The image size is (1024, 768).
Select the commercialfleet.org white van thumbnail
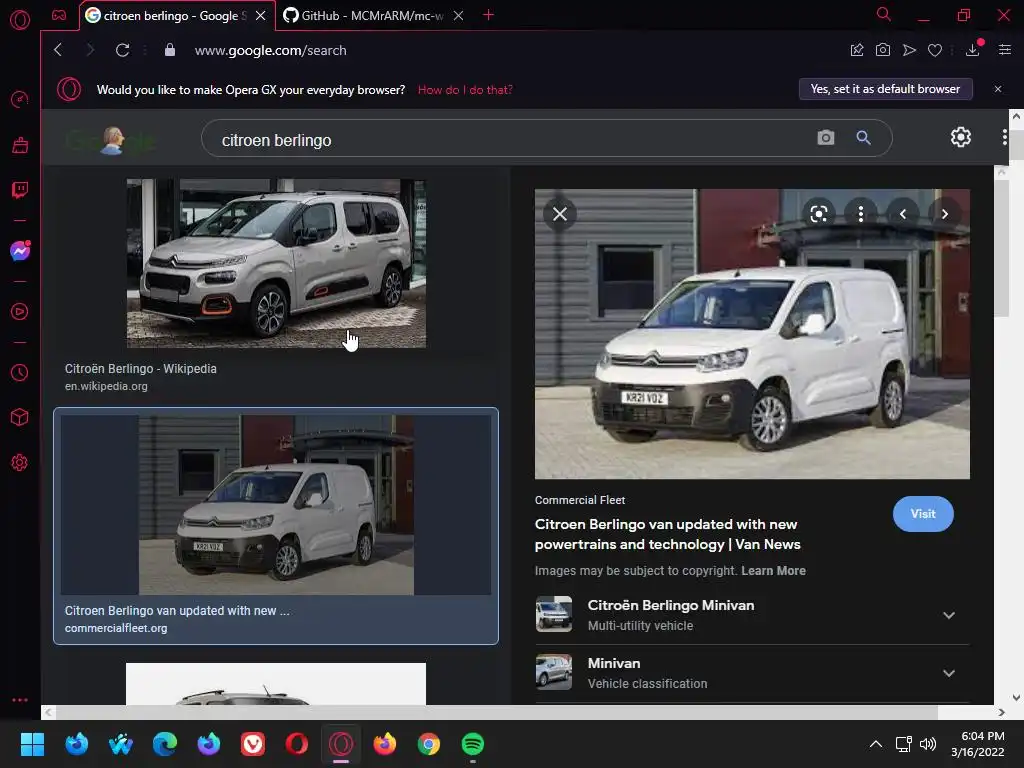tap(276, 505)
